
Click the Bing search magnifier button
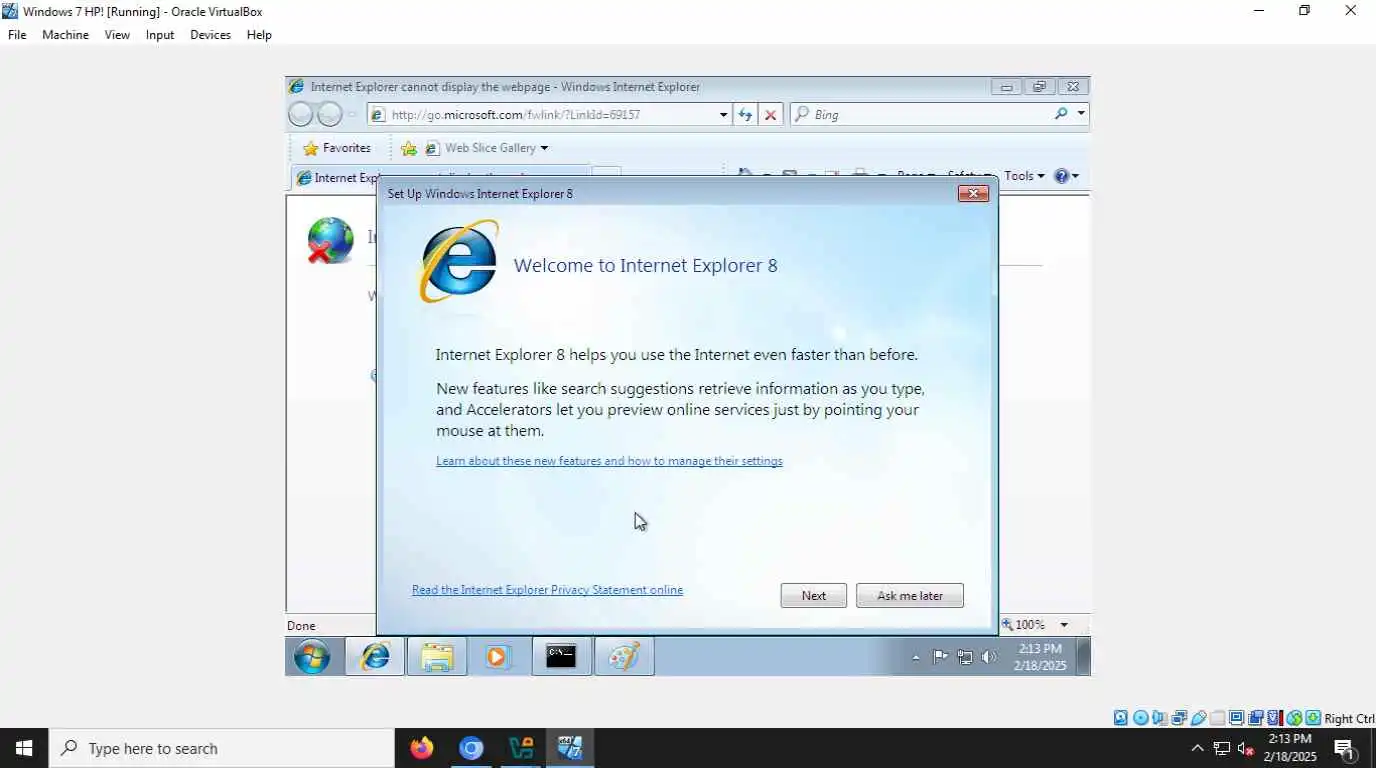coord(1061,114)
